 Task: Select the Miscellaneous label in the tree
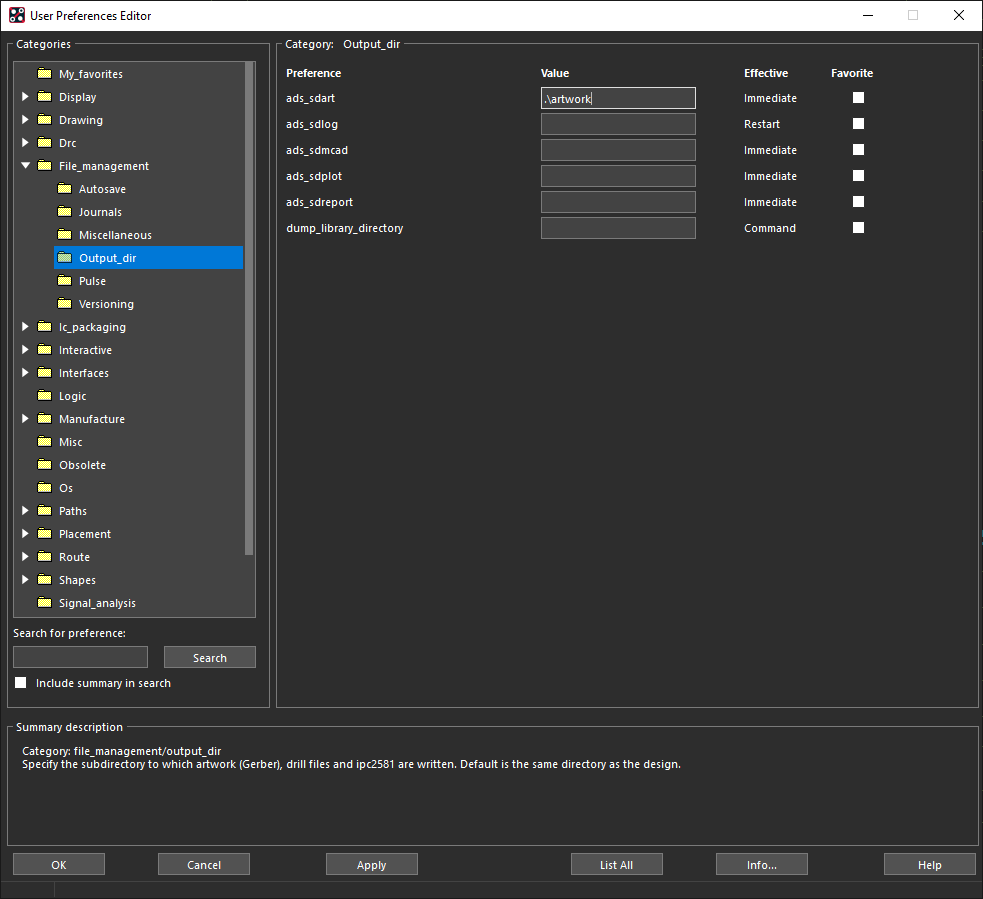point(115,235)
